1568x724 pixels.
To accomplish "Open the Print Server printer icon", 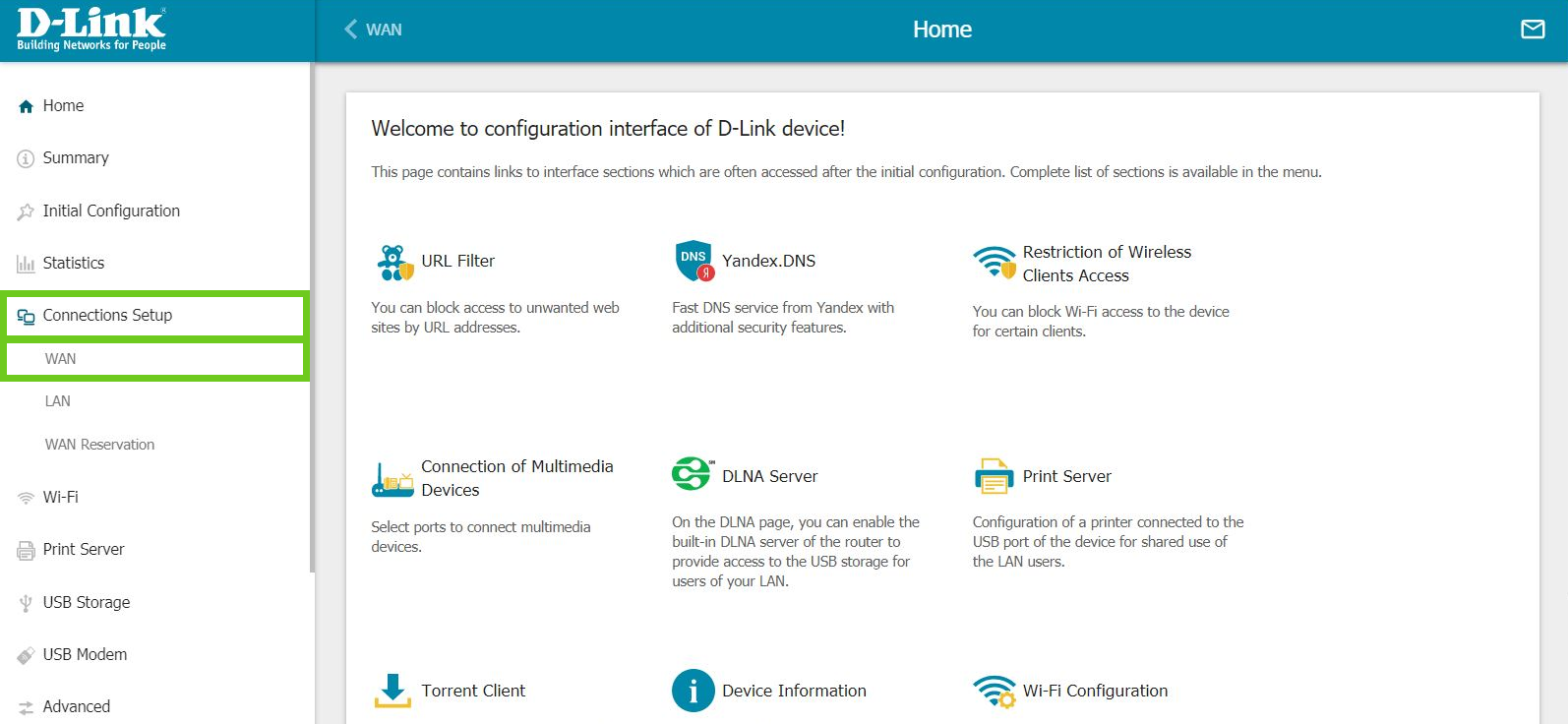I will coord(994,476).
